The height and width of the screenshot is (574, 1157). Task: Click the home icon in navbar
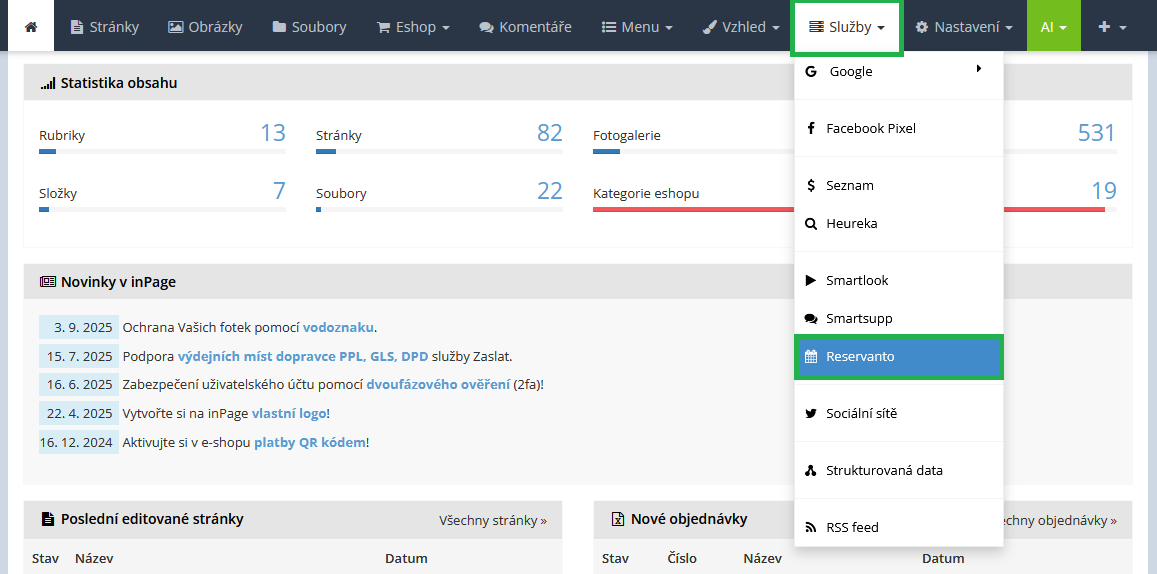tap(30, 27)
